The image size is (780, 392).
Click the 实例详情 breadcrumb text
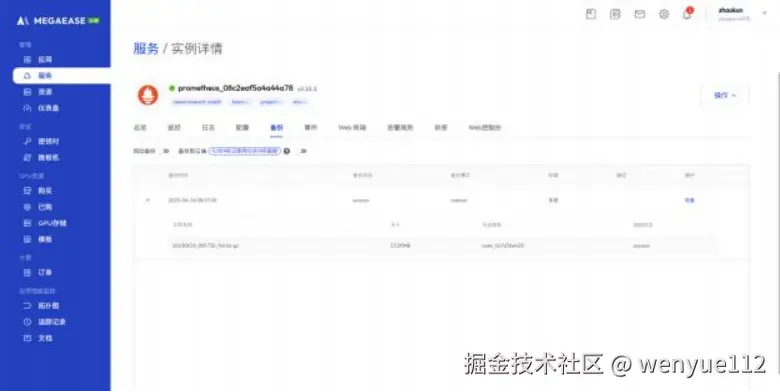tap(196, 48)
